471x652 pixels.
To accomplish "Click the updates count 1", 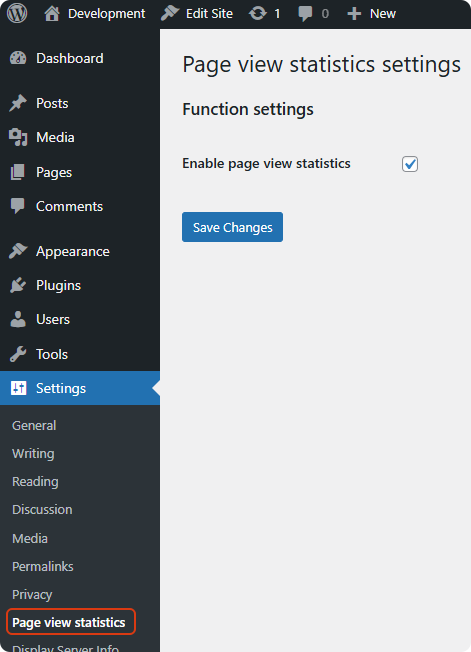I will (277, 14).
